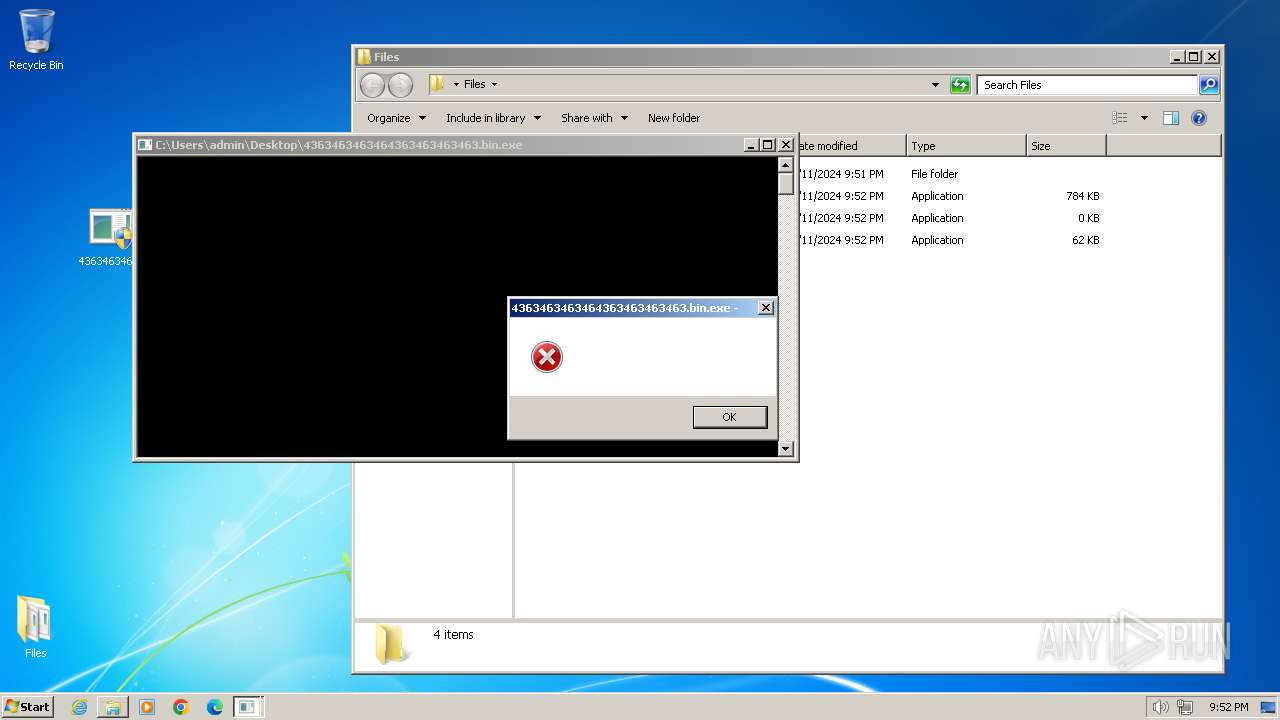Change the view icon in explorer
The width and height of the screenshot is (1280, 720).
[1120, 118]
